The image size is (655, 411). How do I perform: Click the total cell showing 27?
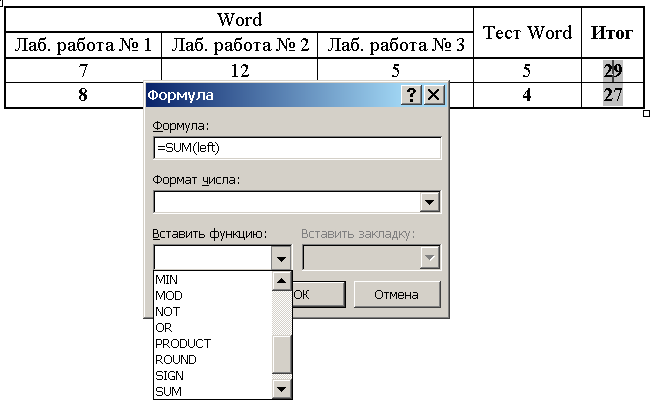click(x=612, y=95)
